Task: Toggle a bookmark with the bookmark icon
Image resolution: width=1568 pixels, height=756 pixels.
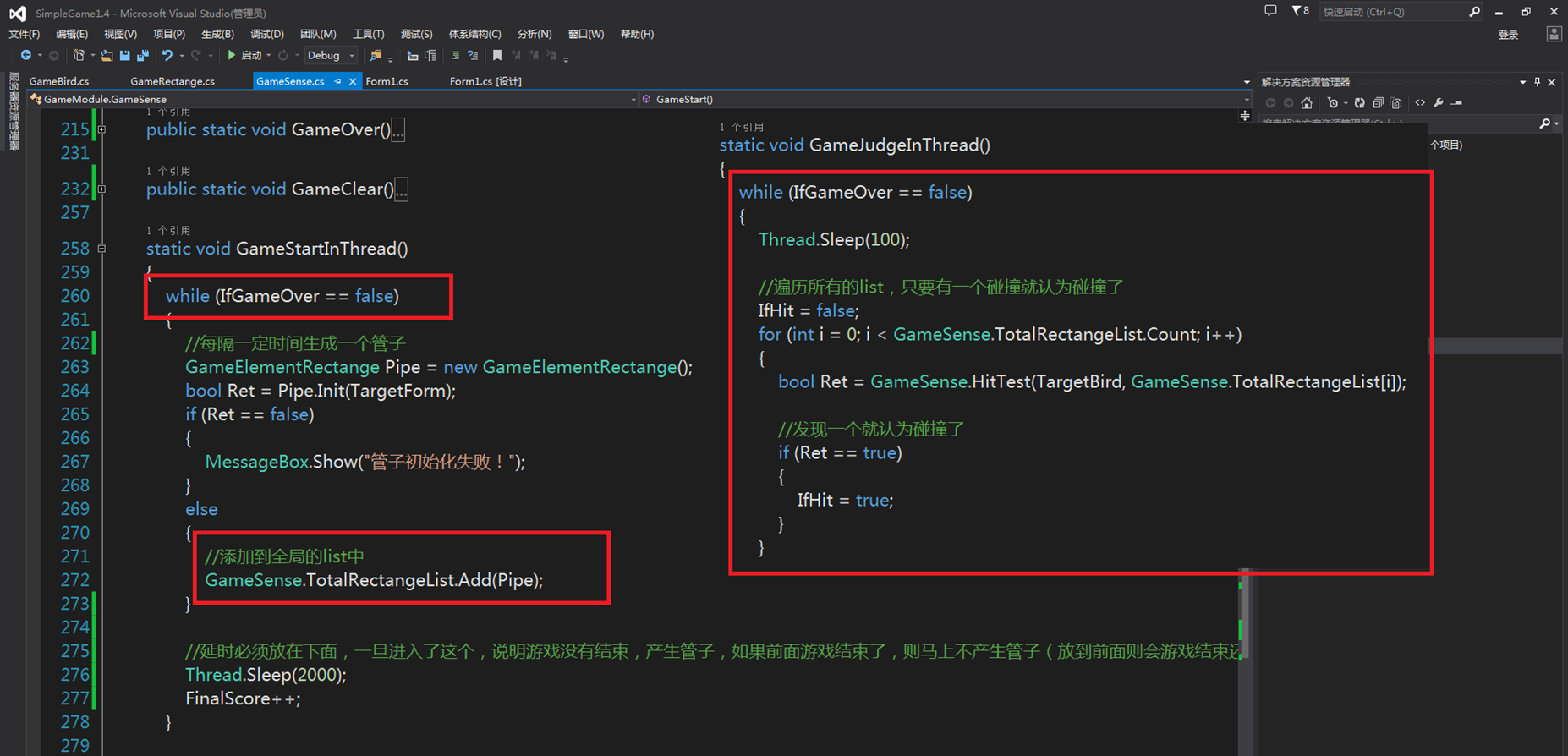Action: coord(497,55)
